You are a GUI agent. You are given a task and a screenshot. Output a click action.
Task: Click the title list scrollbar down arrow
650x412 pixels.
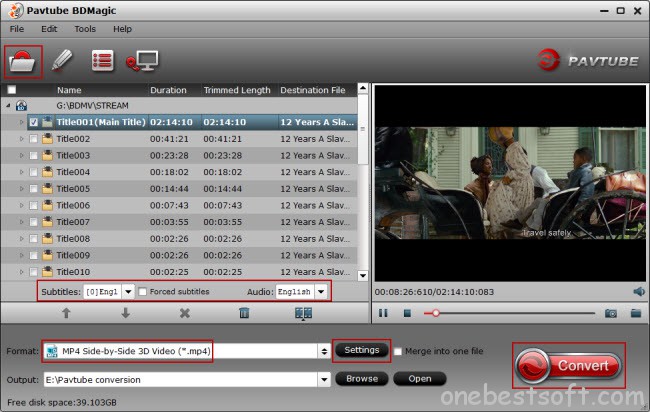pyautogui.click(x=363, y=276)
